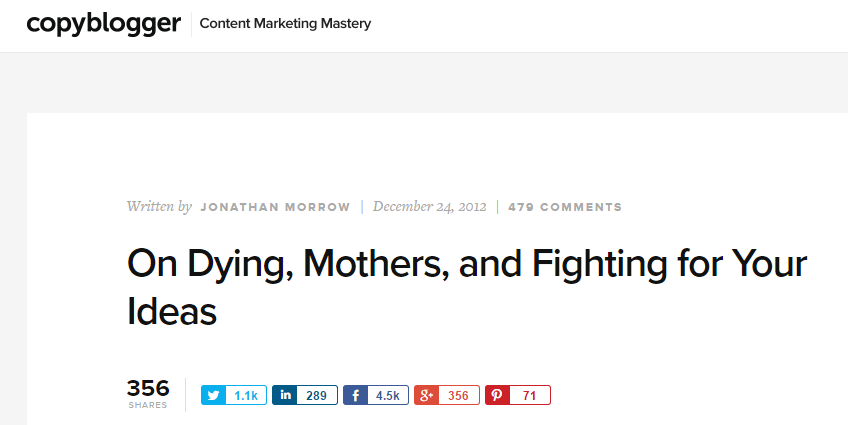
Task: Select the 4.5k Facebook share count
Action: point(388,395)
